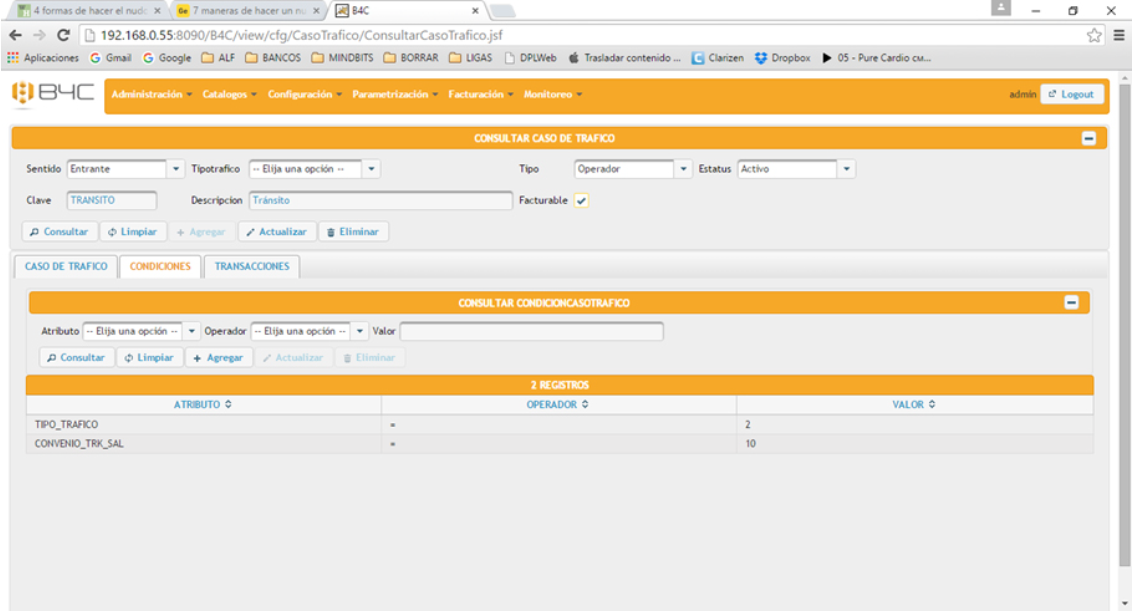Screen dimensions: 1134x614
Task: Open the Facturación menu
Action: point(481,94)
